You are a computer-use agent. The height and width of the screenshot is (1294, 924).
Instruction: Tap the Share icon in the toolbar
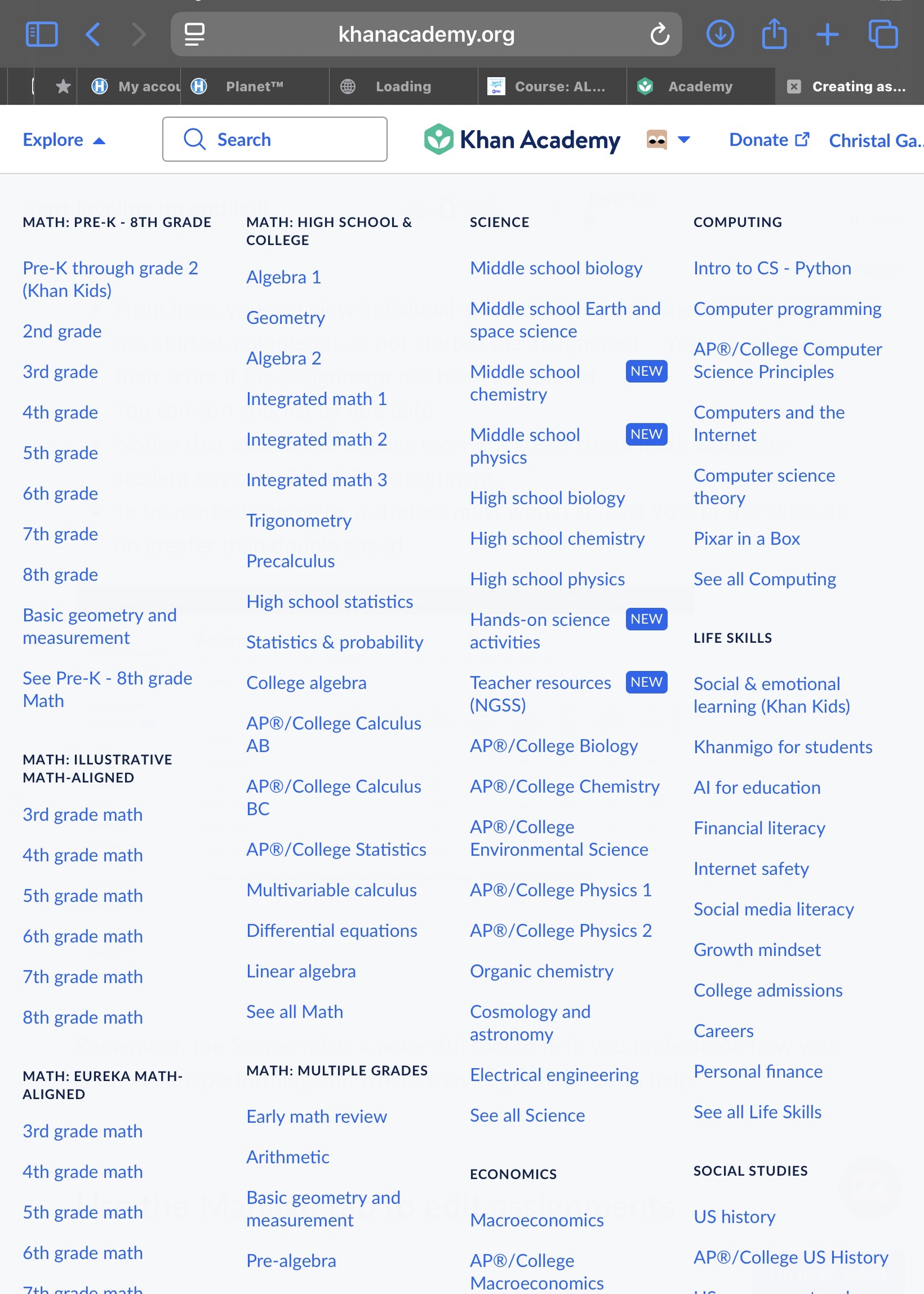tap(774, 34)
